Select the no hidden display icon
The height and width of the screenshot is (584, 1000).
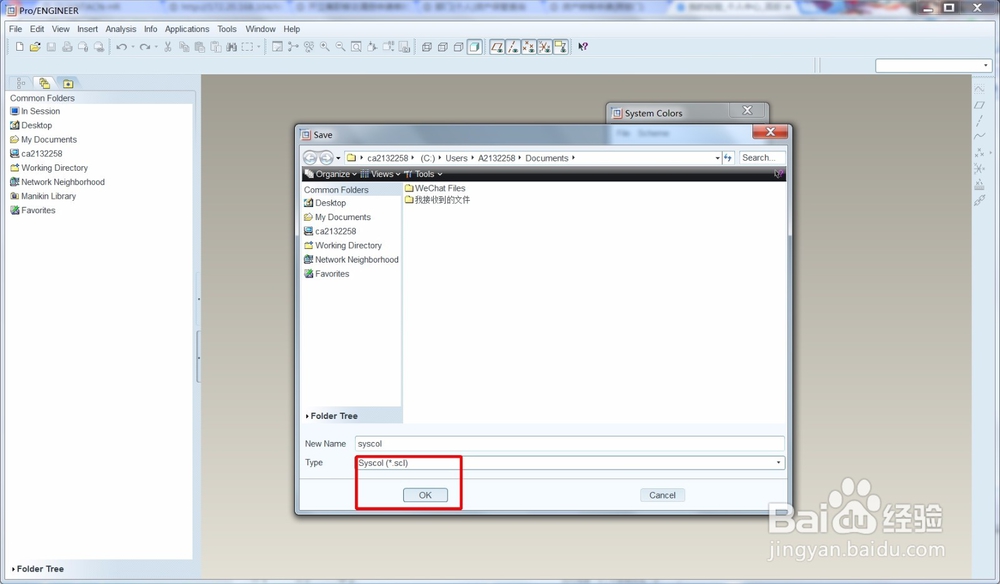click(x=459, y=47)
